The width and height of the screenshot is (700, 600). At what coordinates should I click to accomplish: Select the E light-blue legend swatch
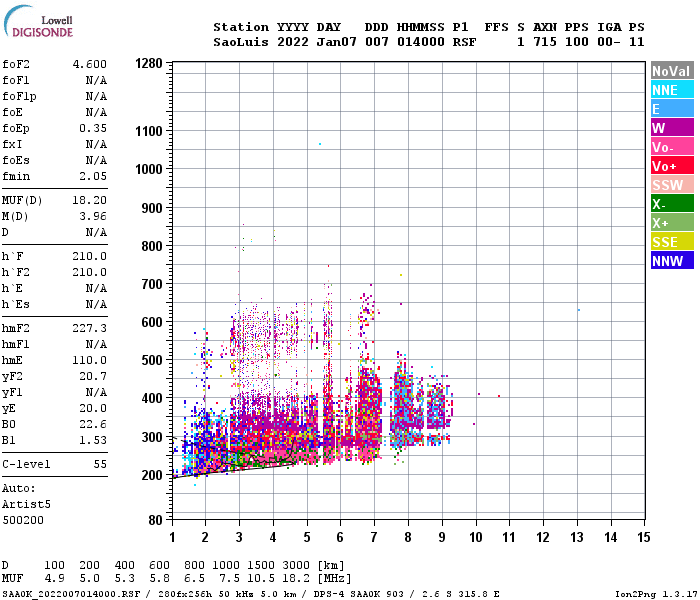[672, 108]
